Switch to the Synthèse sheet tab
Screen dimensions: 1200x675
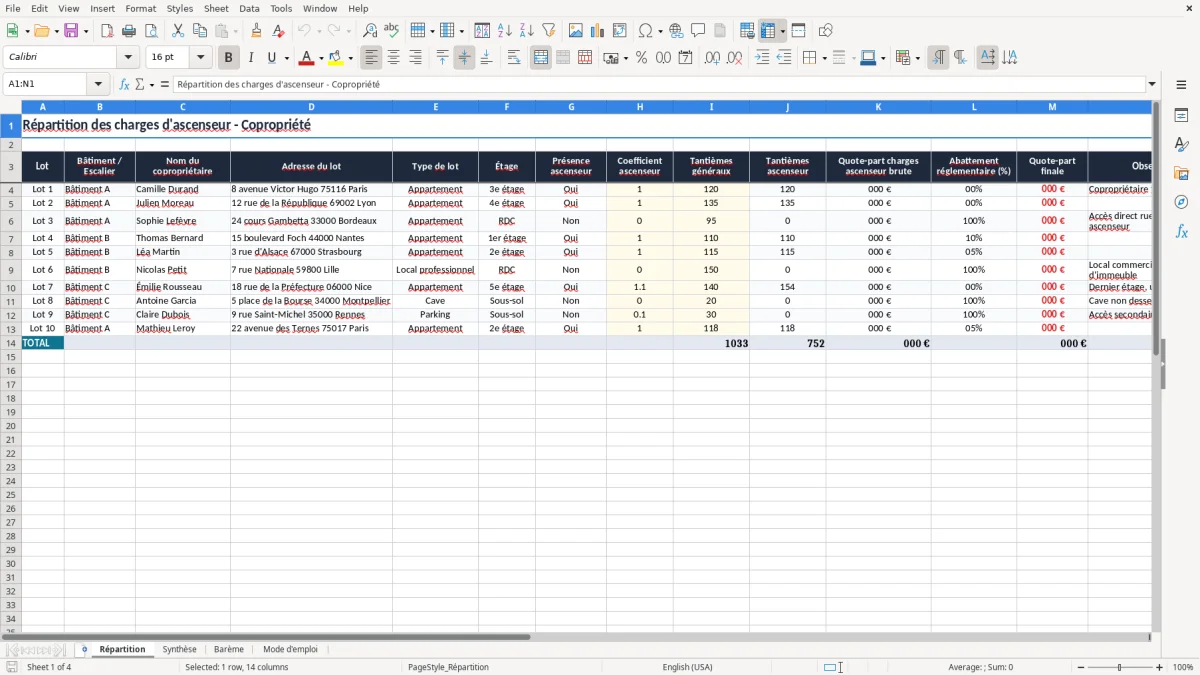(180, 649)
